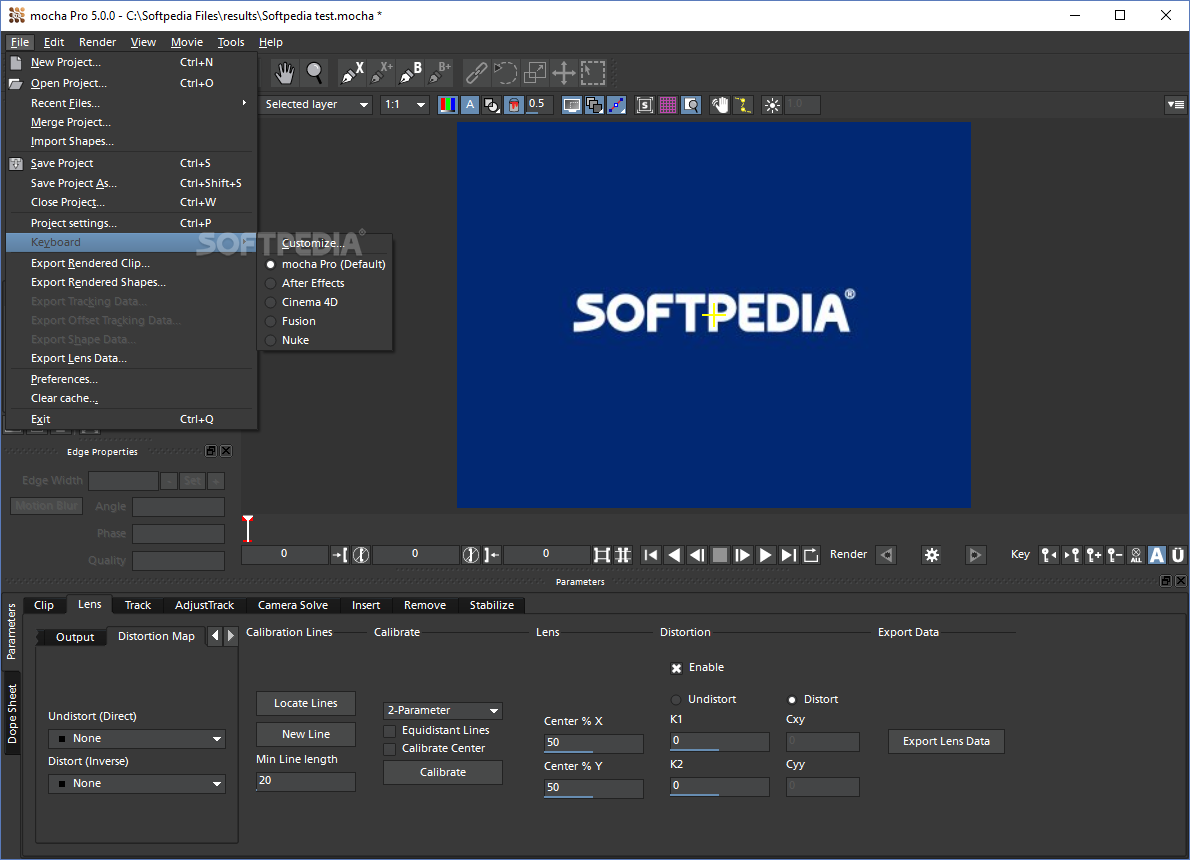Image resolution: width=1190 pixels, height=860 pixels.
Task: Toggle the loop playback icon
Action: [x=811, y=555]
